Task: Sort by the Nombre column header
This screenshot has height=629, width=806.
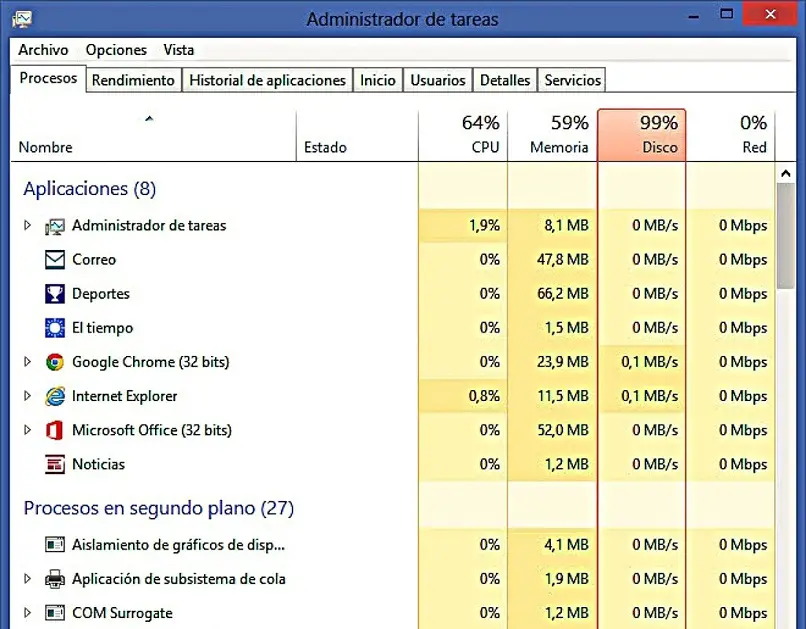Action: coord(153,136)
